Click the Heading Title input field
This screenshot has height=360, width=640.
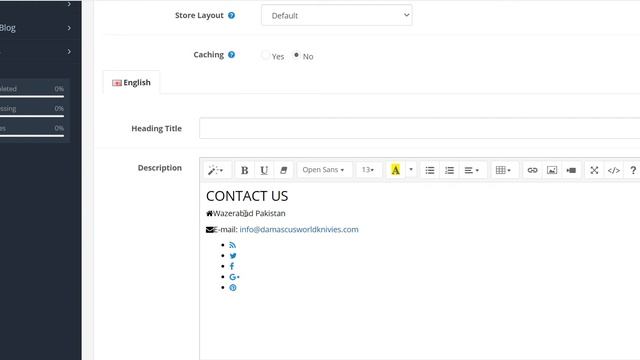[x=420, y=128]
